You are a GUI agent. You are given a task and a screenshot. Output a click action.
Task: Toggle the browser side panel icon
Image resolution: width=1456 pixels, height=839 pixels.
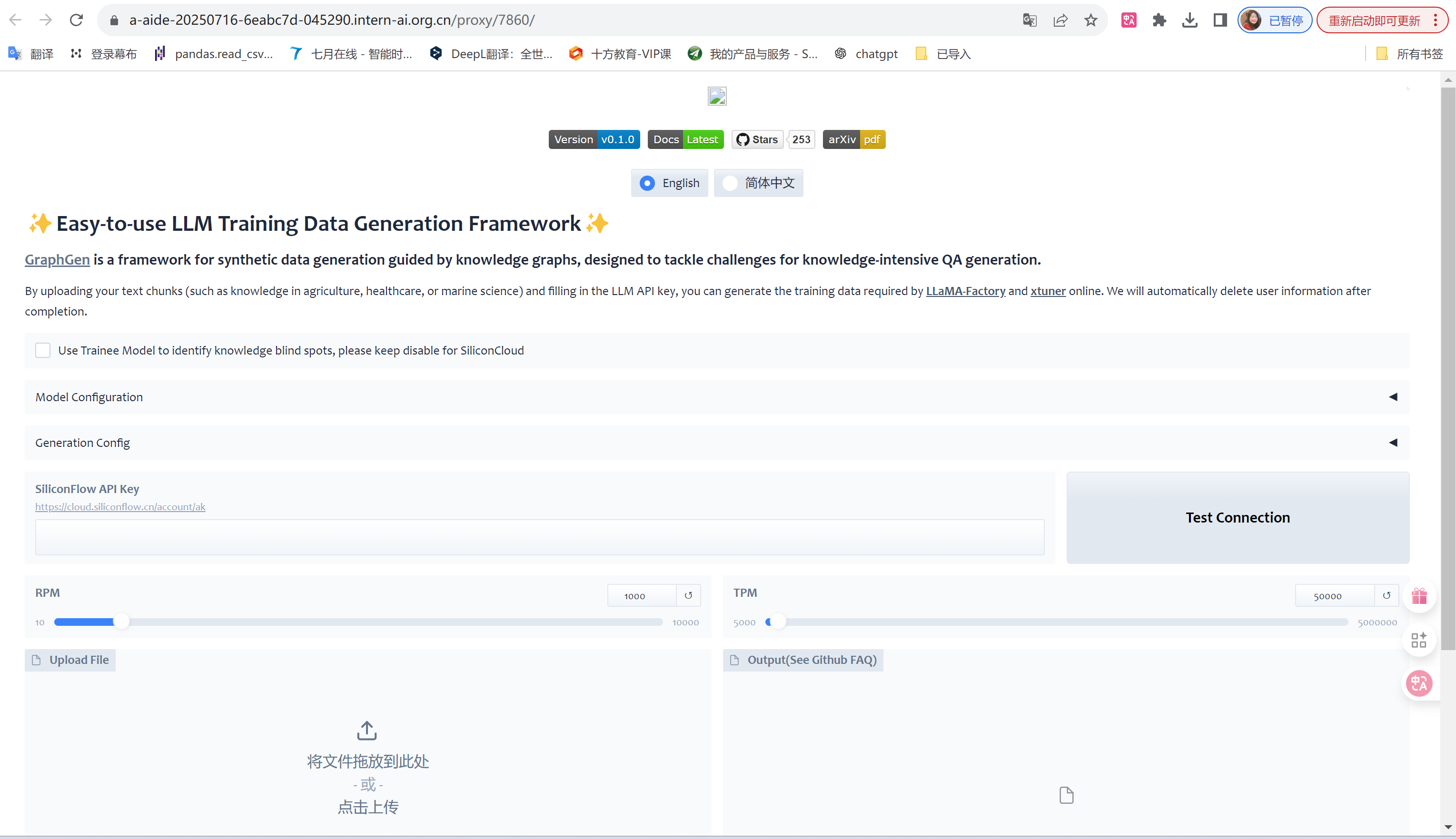tap(1220, 20)
